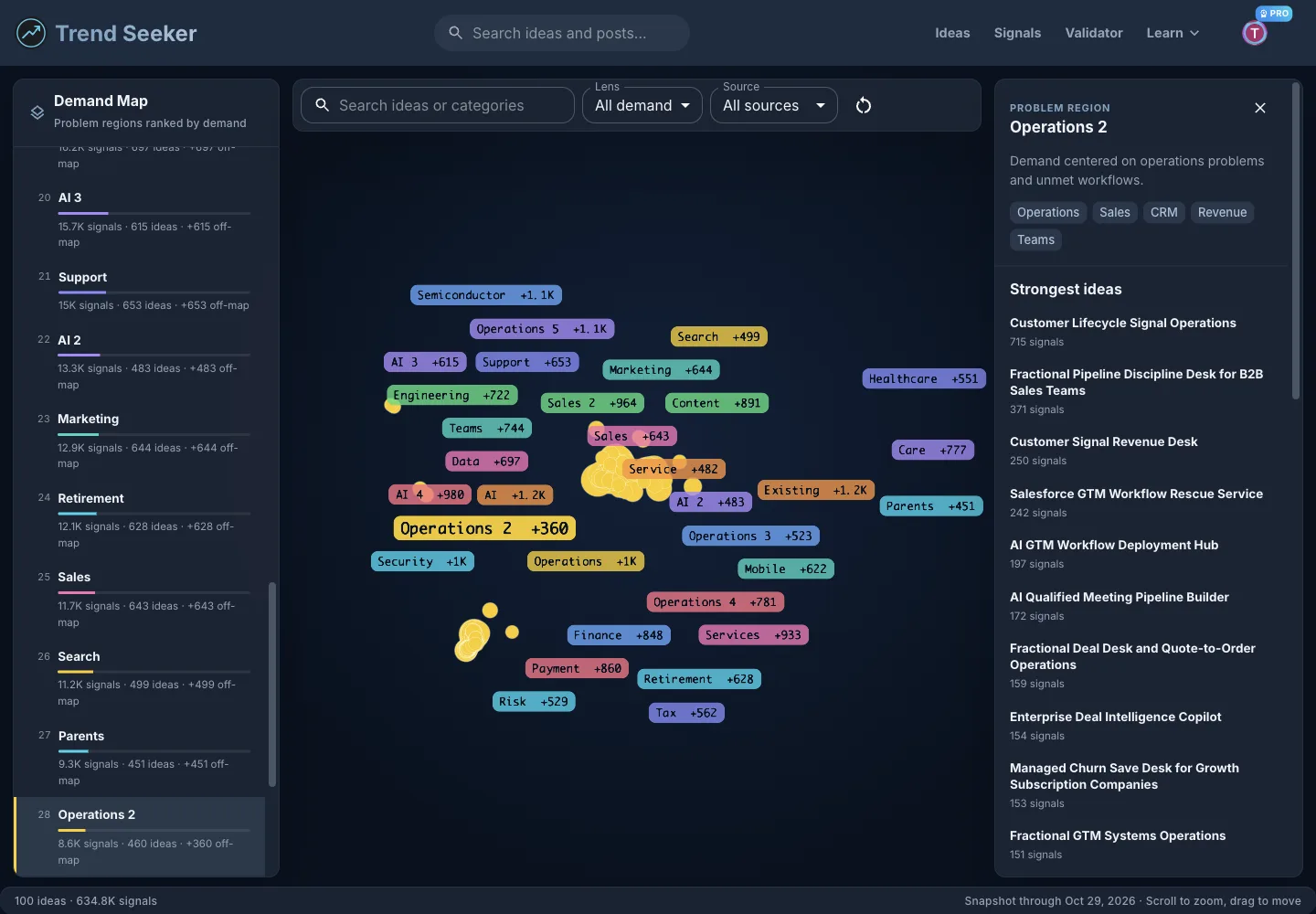Click the Tax +562 map label
Image resolution: width=1316 pixels, height=914 pixels.
point(686,713)
